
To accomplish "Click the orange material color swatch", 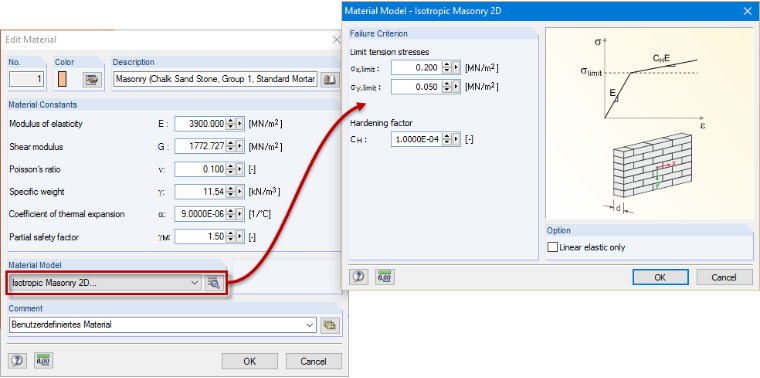I will (62, 79).
